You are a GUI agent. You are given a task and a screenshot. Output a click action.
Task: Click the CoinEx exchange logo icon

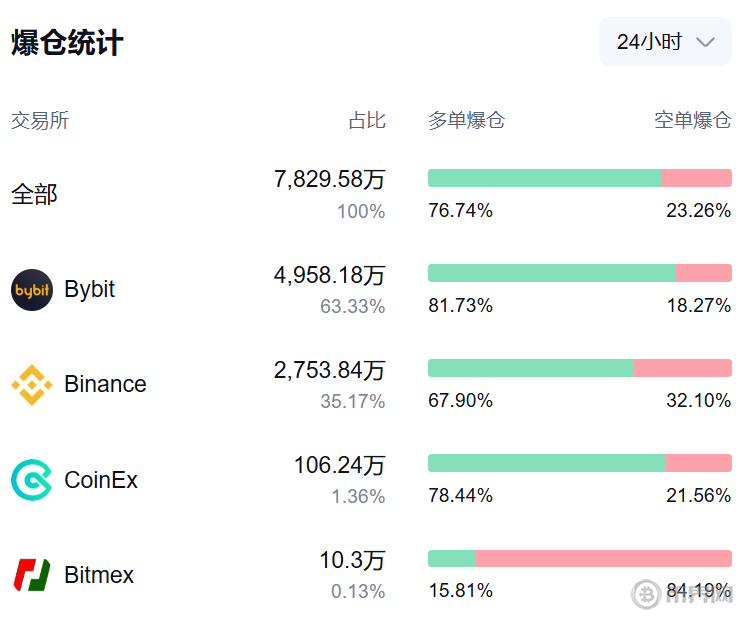32,480
